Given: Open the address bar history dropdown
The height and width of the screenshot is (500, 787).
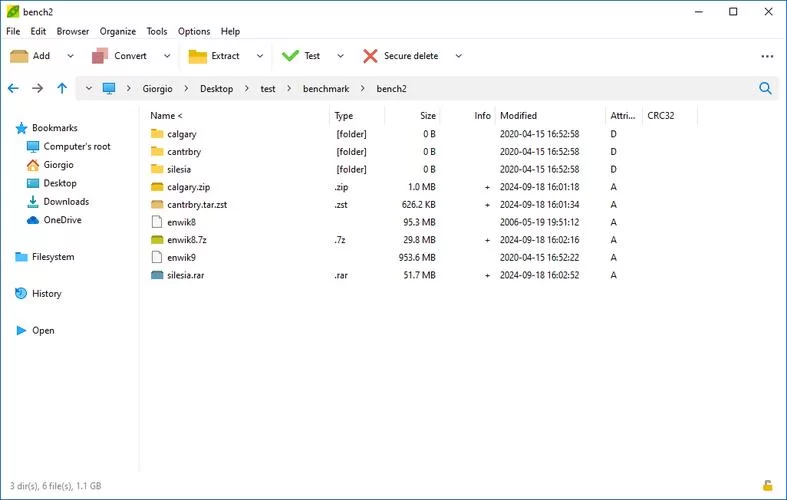Looking at the screenshot, I should click(88, 88).
